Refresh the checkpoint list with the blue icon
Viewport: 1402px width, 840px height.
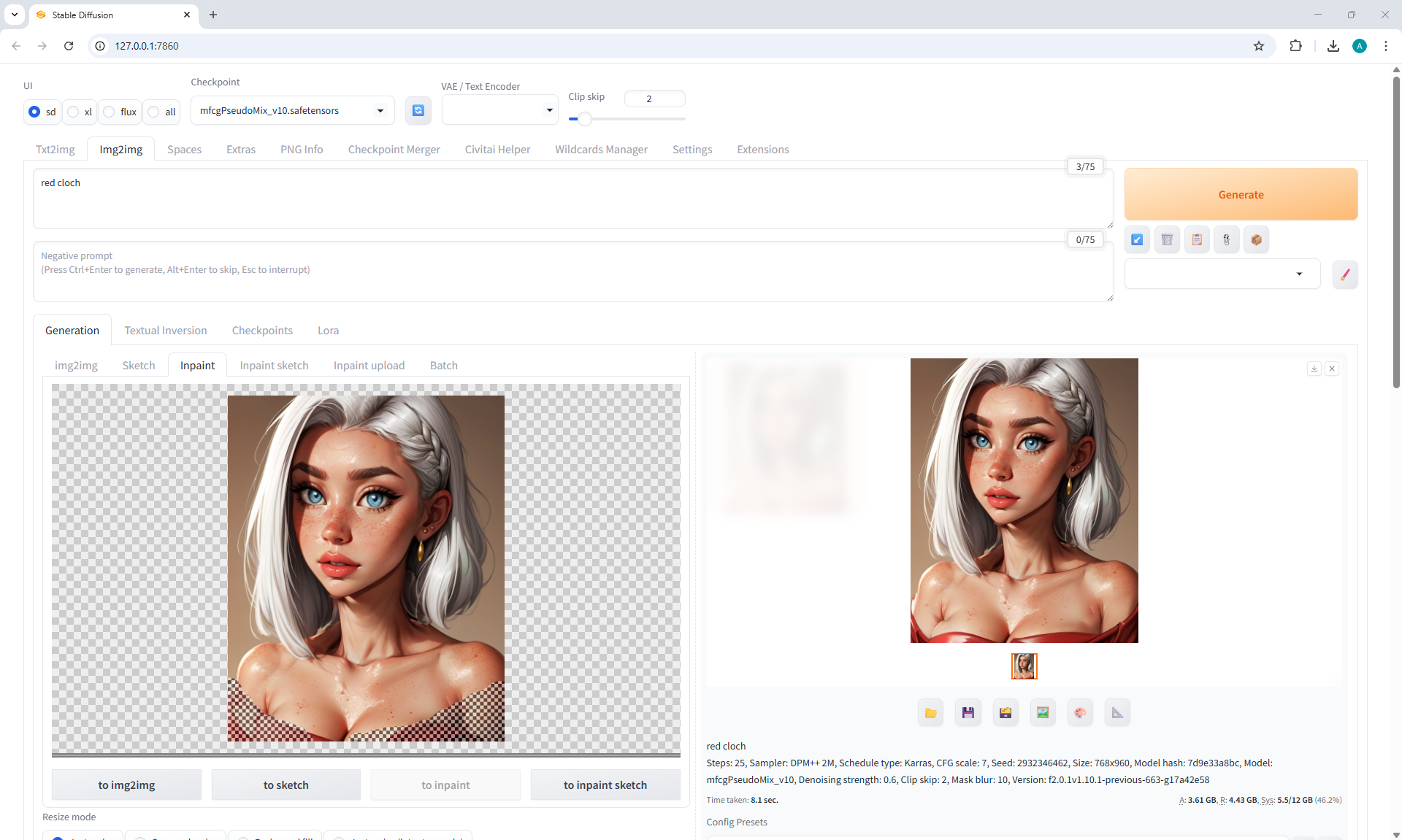tap(418, 110)
